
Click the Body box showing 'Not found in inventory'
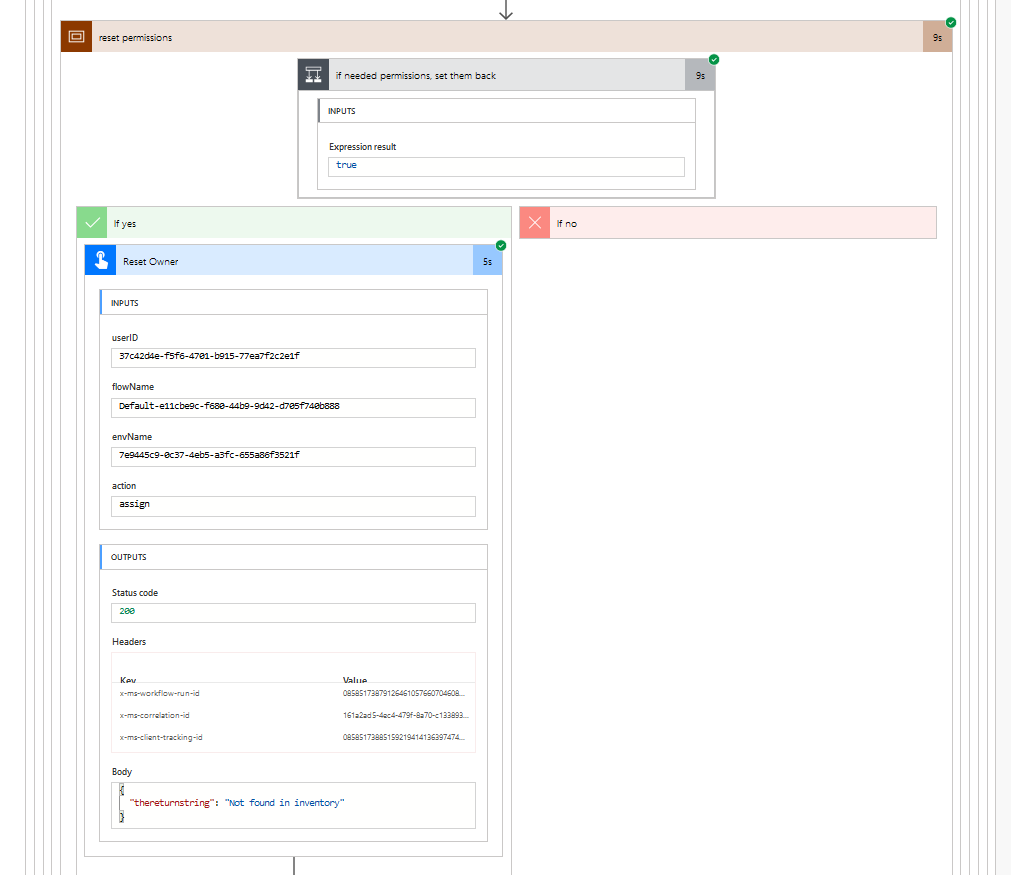point(293,805)
